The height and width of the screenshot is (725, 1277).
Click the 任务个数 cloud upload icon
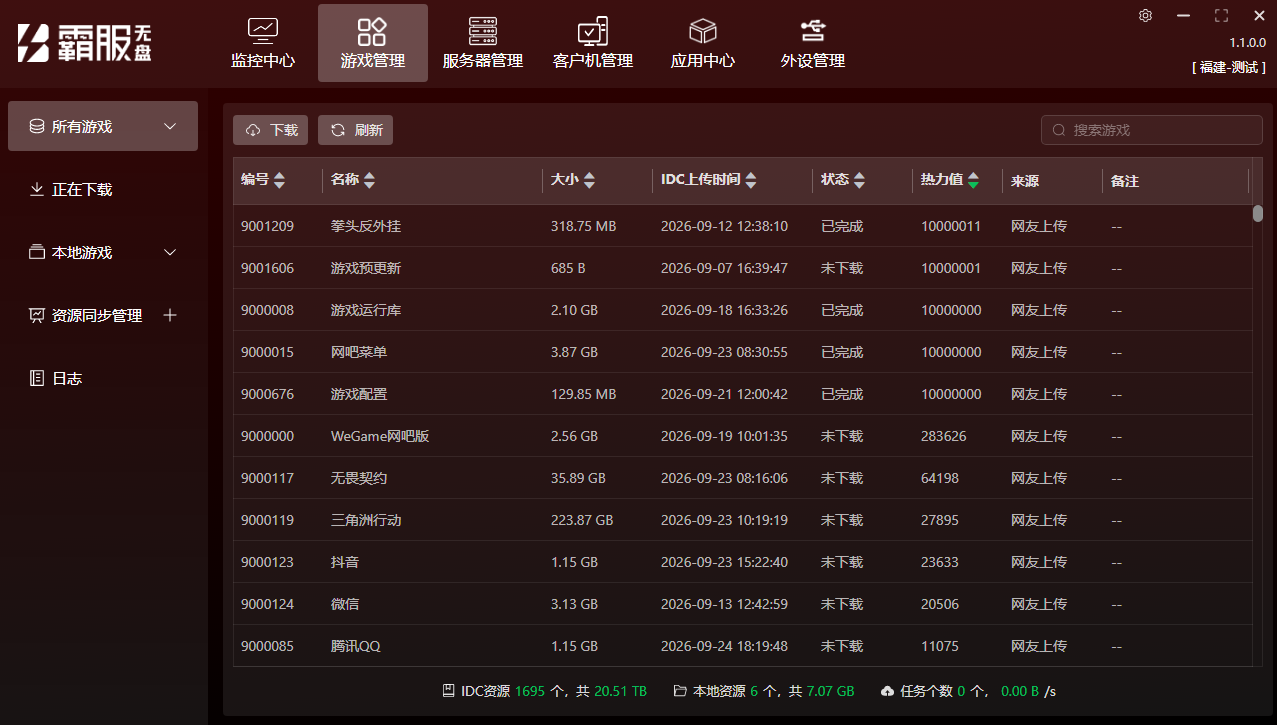pyautogui.click(x=887, y=691)
